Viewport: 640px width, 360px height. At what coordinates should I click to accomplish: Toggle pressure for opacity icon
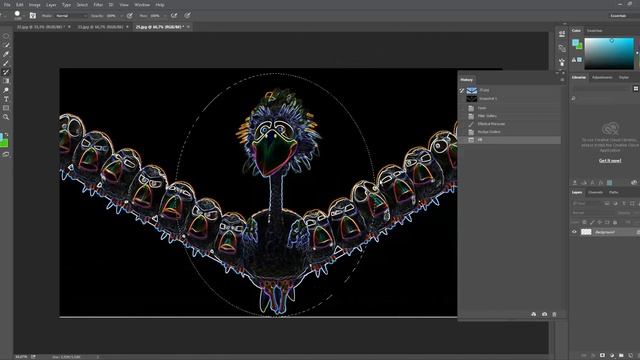click(x=129, y=16)
